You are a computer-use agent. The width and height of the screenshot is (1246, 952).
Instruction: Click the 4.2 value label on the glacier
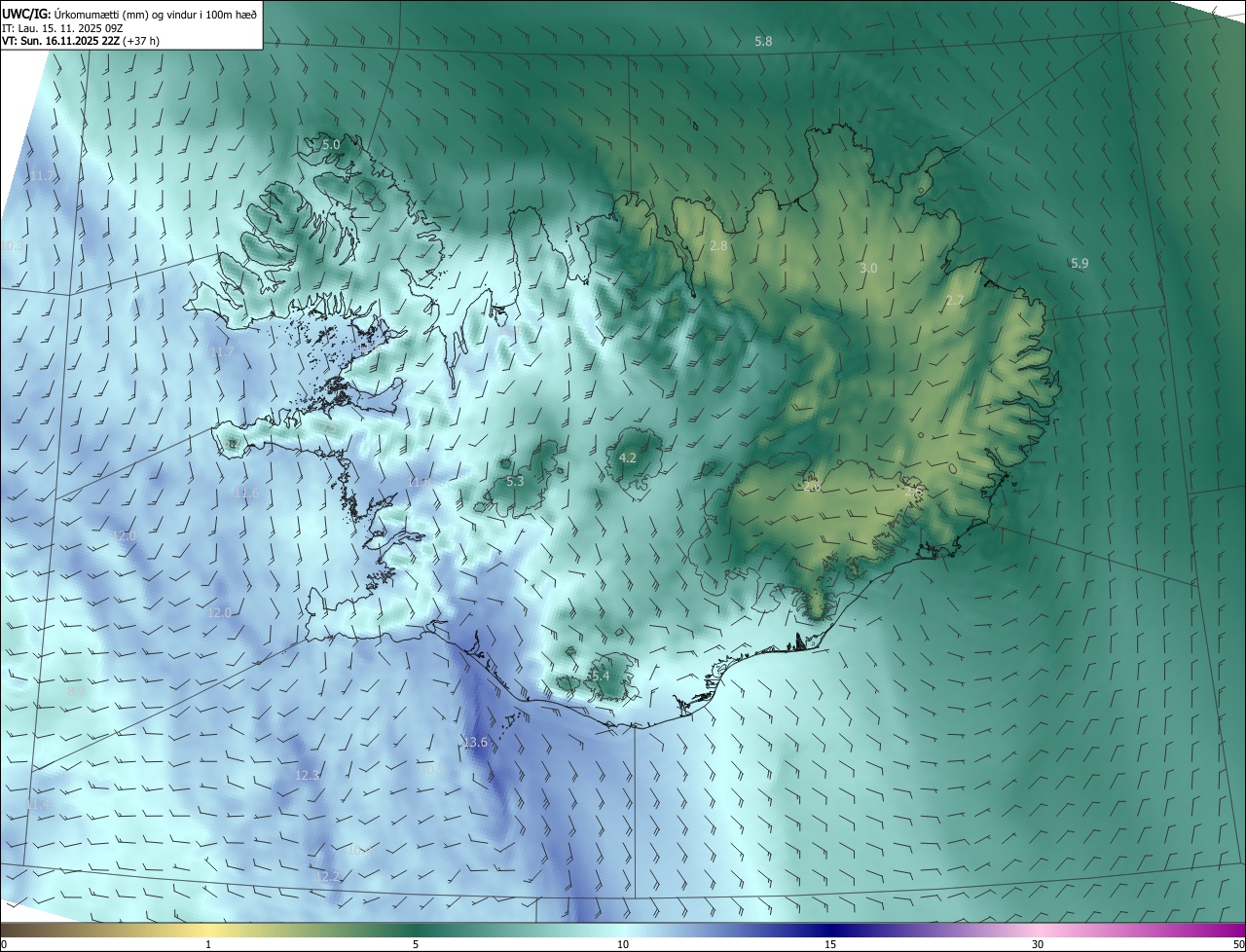pyautogui.click(x=628, y=458)
